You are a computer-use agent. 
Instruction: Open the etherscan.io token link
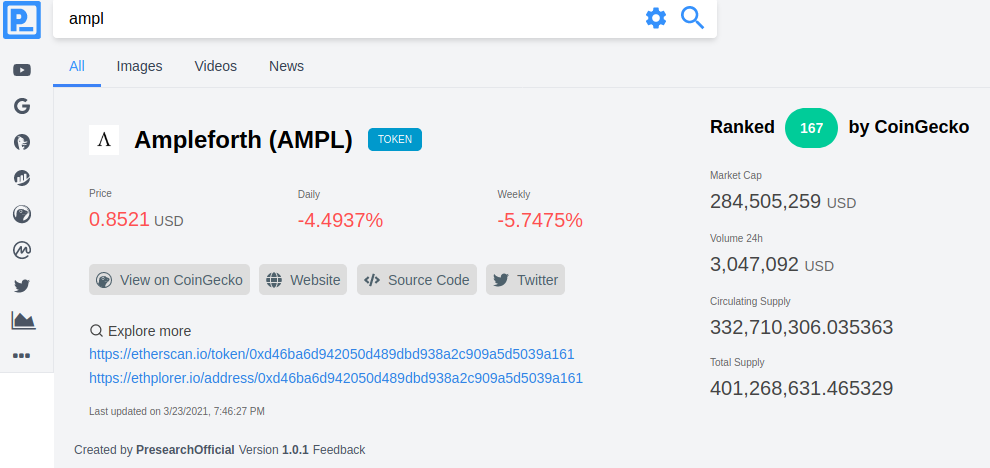[331, 354]
